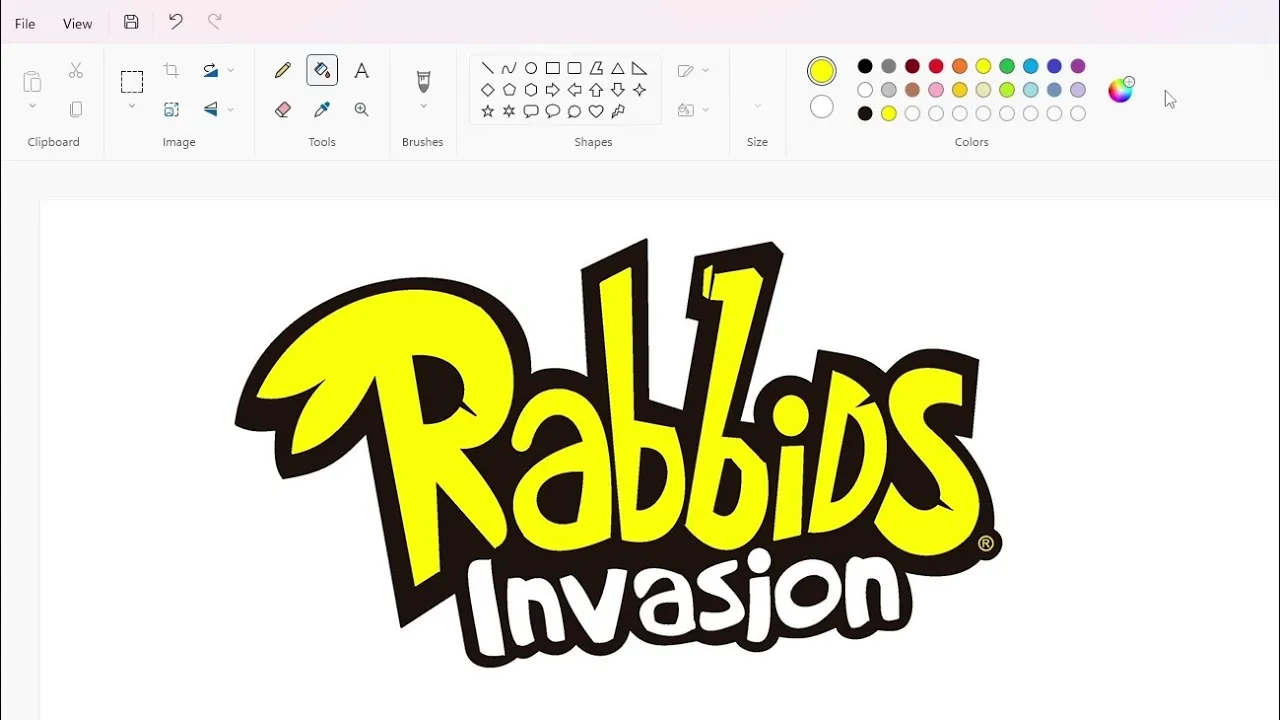The height and width of the screenshot is (720, 1280).
Task: Select the Brushes tool
Action: (423, 81)
